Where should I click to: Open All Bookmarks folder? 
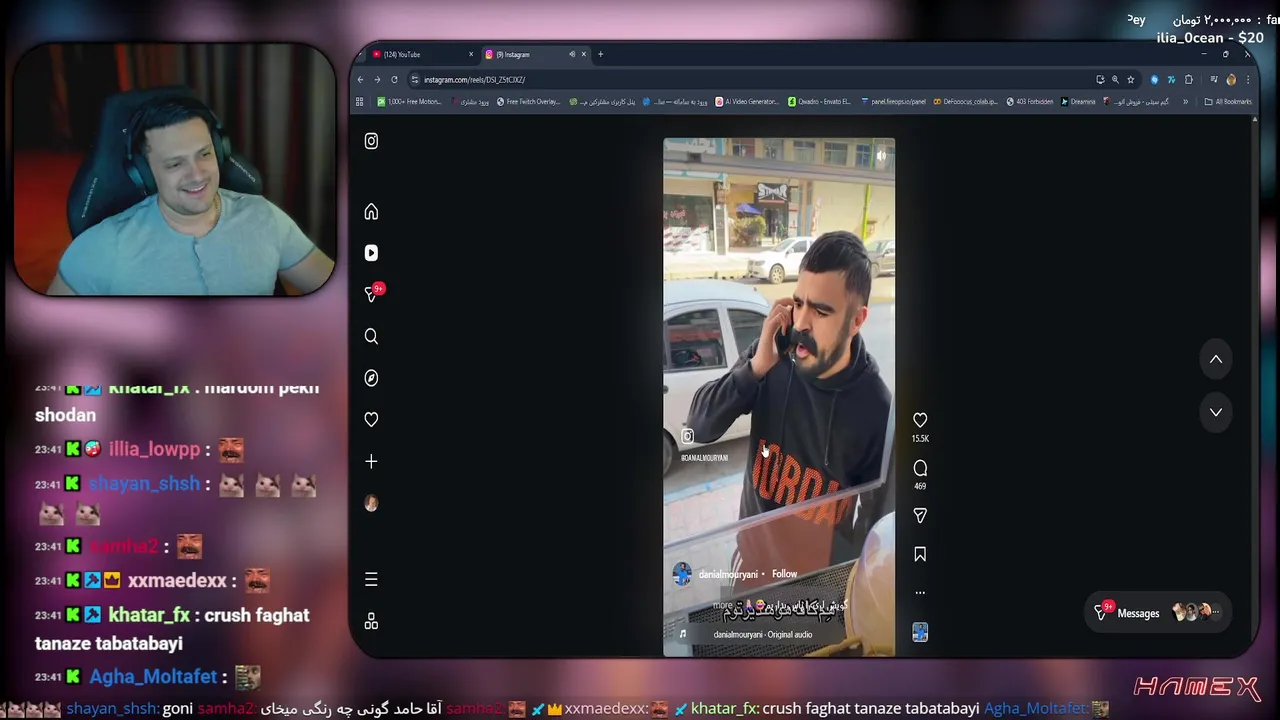[x=1228, y=101]
